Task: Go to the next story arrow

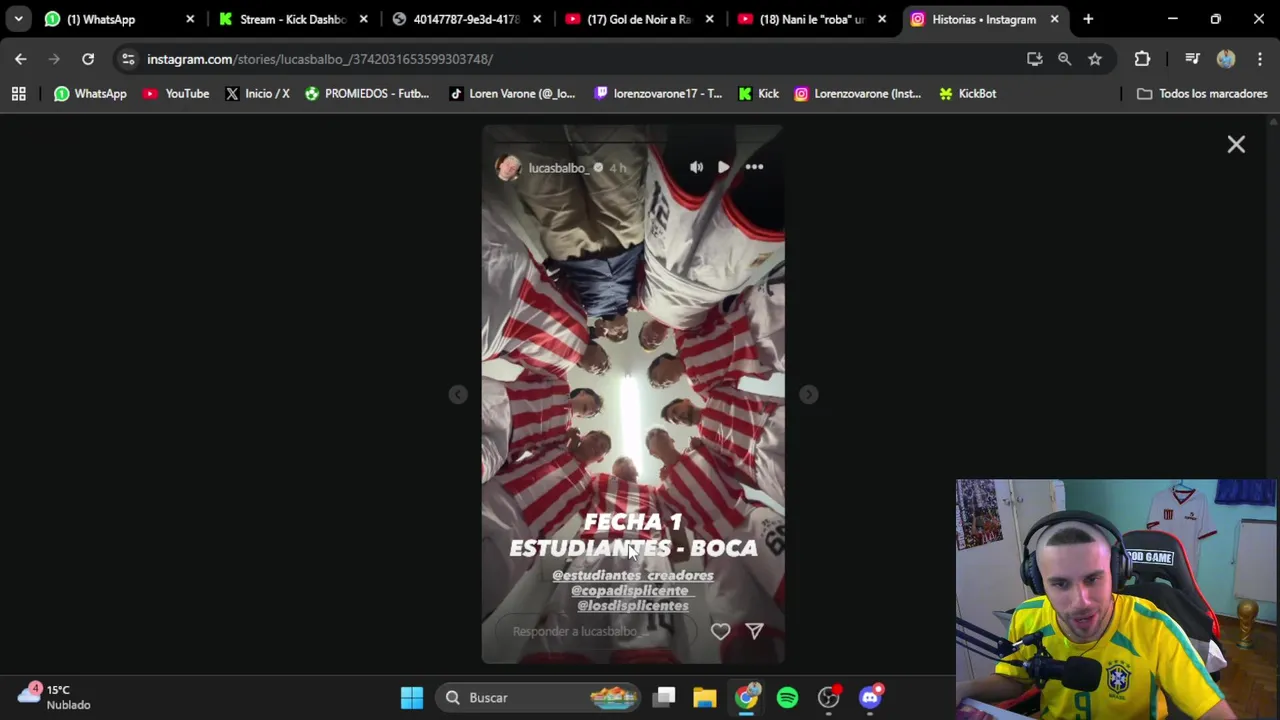Action: (x=809, y=395)
